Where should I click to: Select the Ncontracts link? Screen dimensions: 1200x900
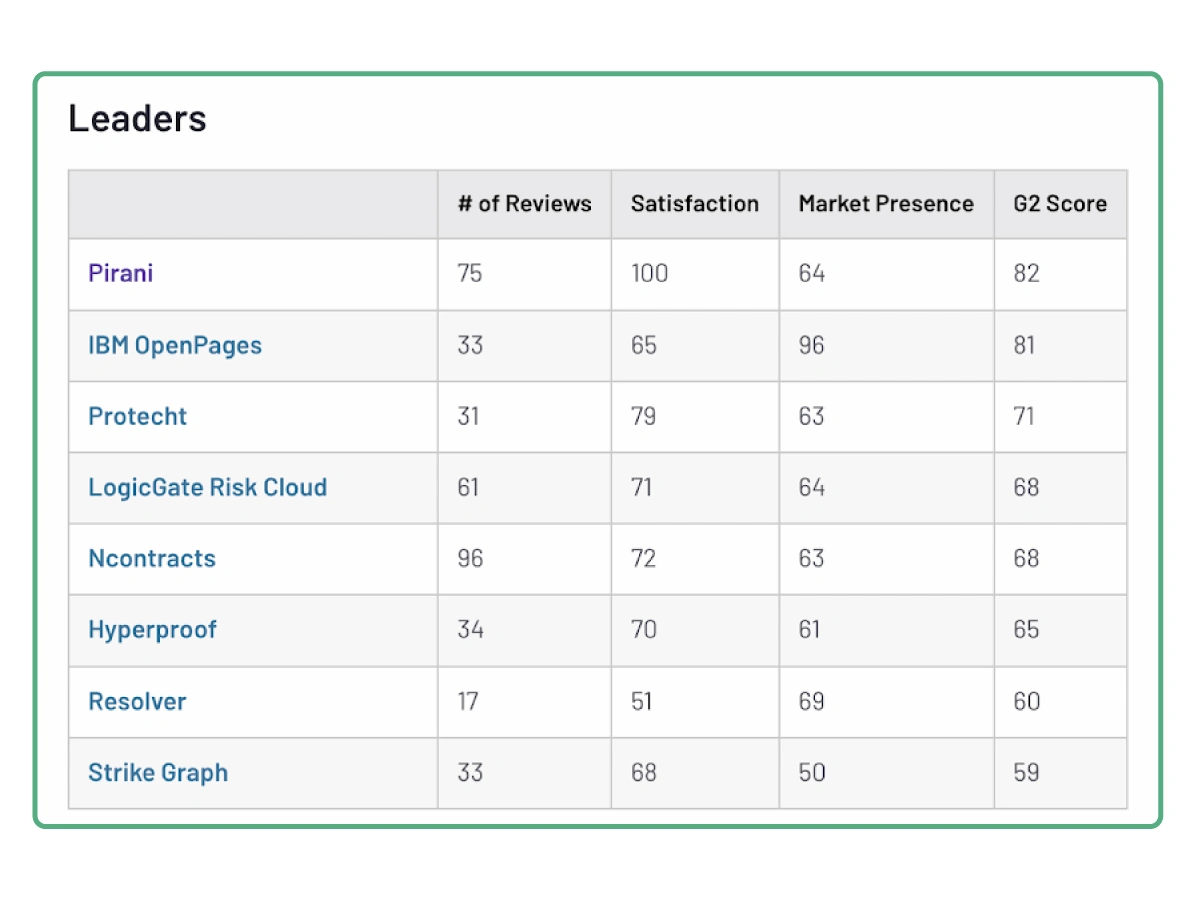152,558
